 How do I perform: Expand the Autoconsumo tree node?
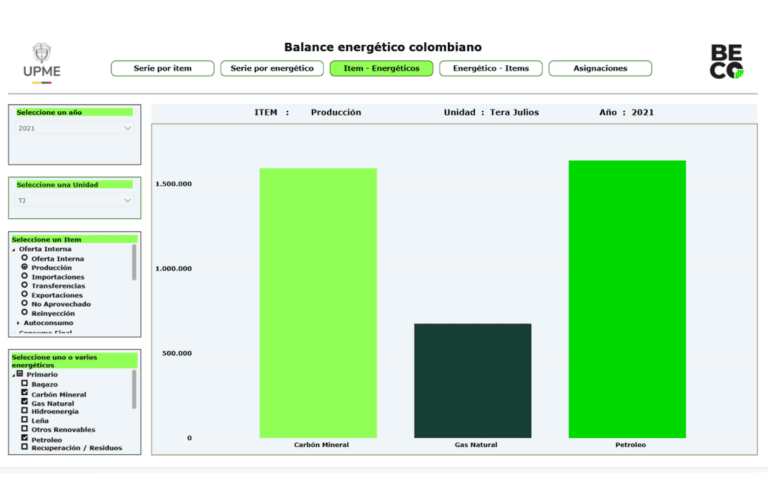pos(18,323)
